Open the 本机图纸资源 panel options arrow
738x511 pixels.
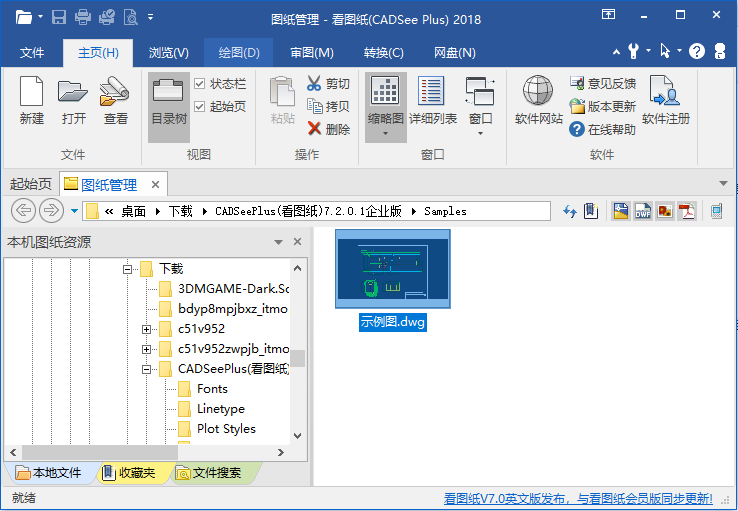click(x=279, y=242)
